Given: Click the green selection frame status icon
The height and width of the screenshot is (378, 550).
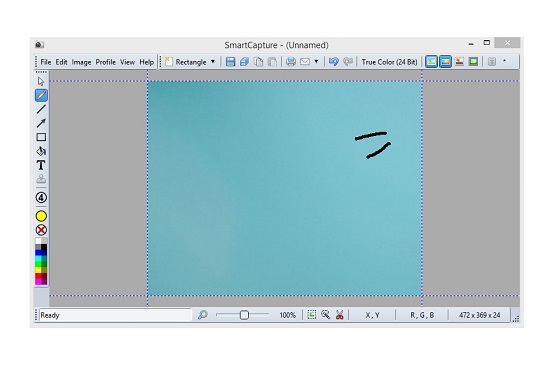Looking at the screenshot, I should tap(311, 315).
